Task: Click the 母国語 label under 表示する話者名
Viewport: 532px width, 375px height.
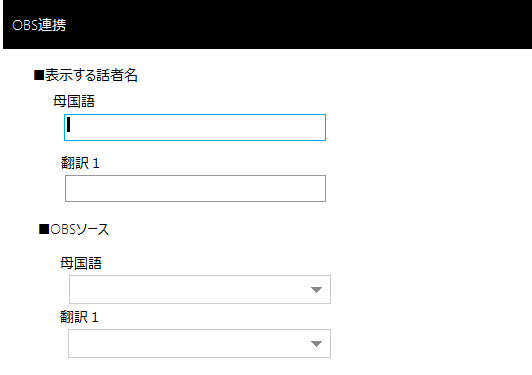Action: click(x=74, y=101)
